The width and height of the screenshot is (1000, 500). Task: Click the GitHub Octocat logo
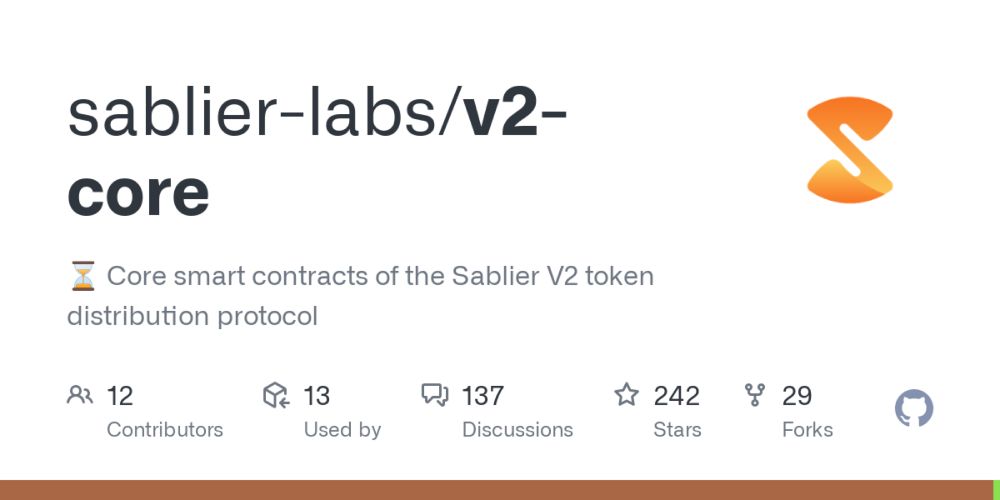pyautogui.click(x=913, y=409)
